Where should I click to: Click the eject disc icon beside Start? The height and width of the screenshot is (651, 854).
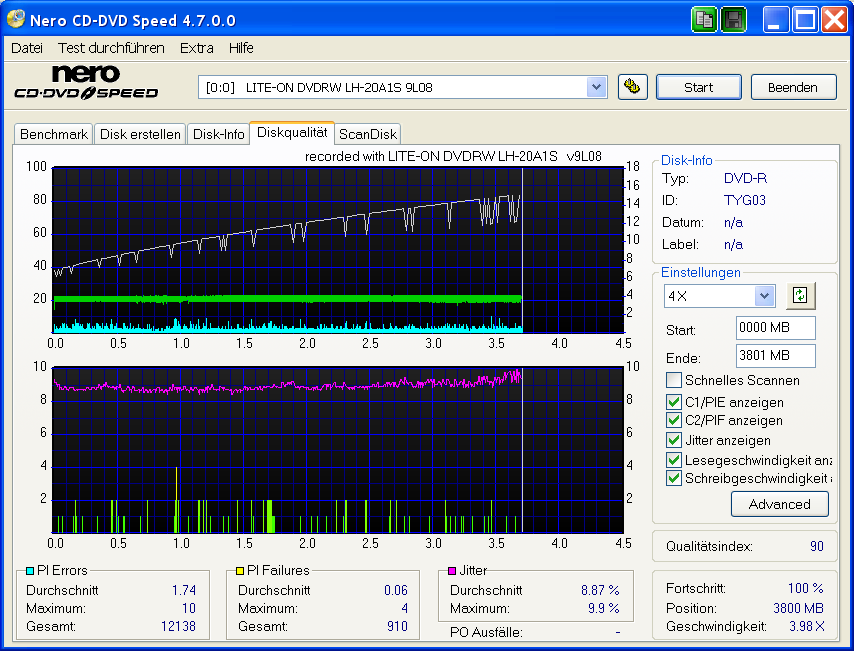(632, 87)
